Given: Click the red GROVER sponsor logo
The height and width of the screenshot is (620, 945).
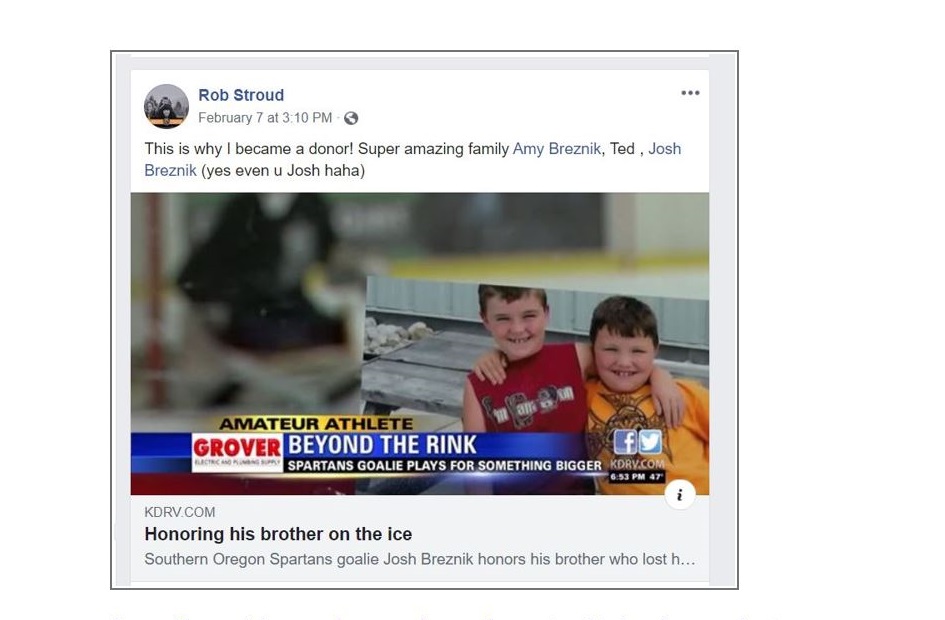Looking at the screenshot, I should coord(237,452).
